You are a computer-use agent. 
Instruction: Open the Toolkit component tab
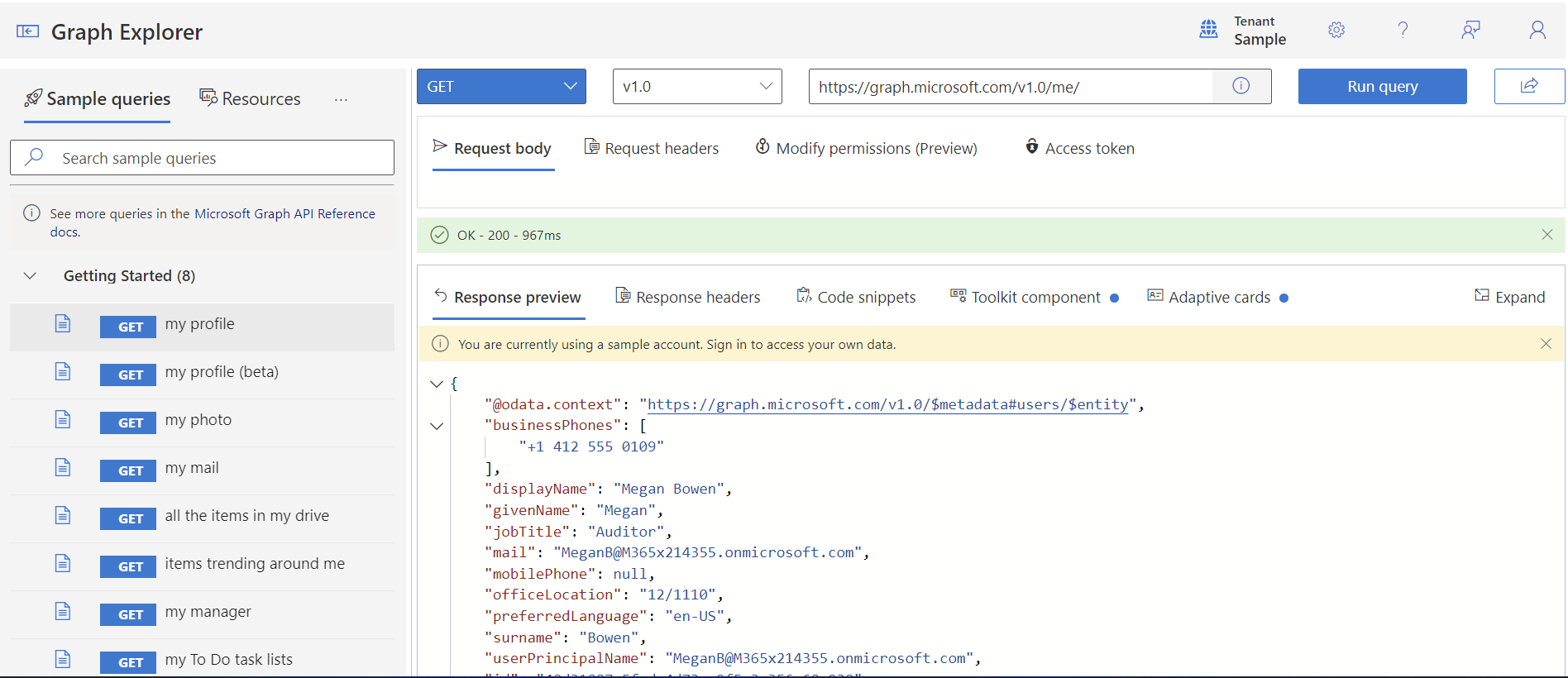1034,297
